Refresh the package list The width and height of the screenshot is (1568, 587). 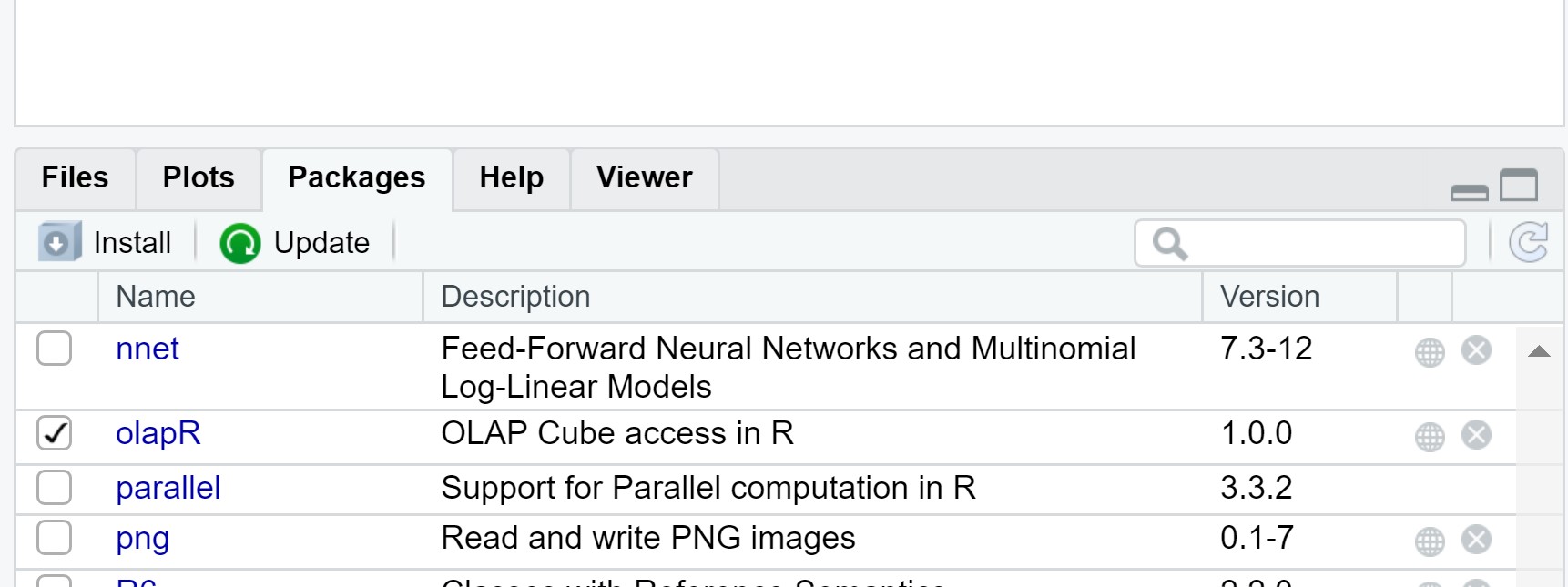(1528, 243)
